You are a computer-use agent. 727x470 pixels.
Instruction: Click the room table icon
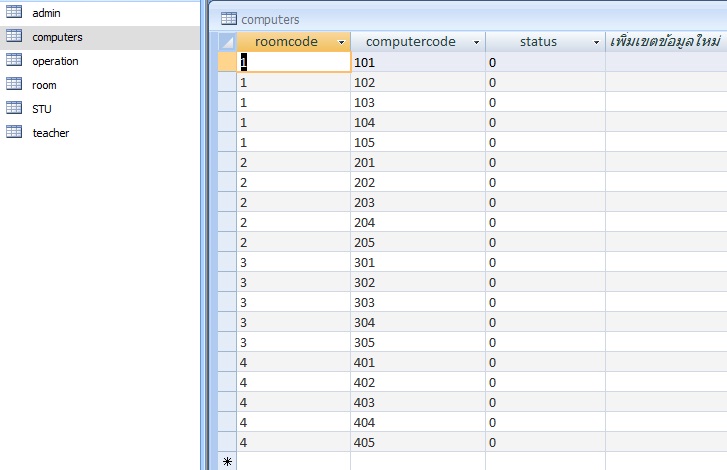coord(14,85)
